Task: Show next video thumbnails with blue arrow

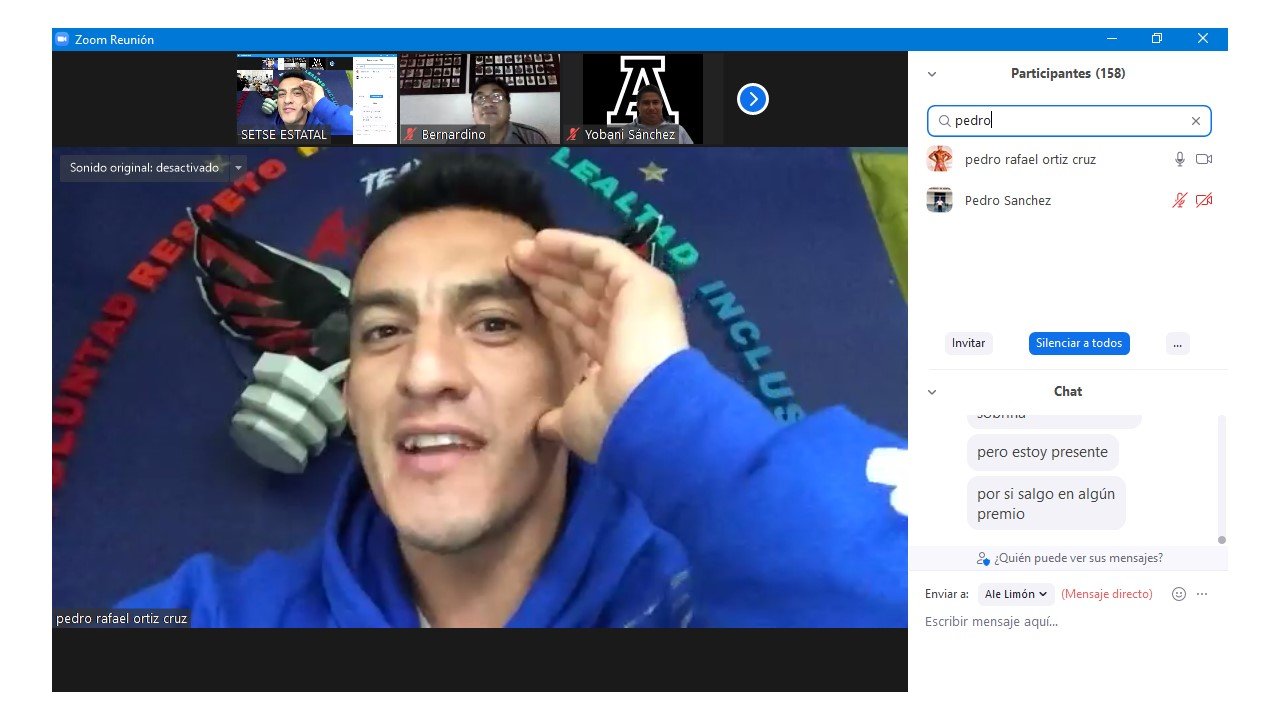Action: point(753,99)
